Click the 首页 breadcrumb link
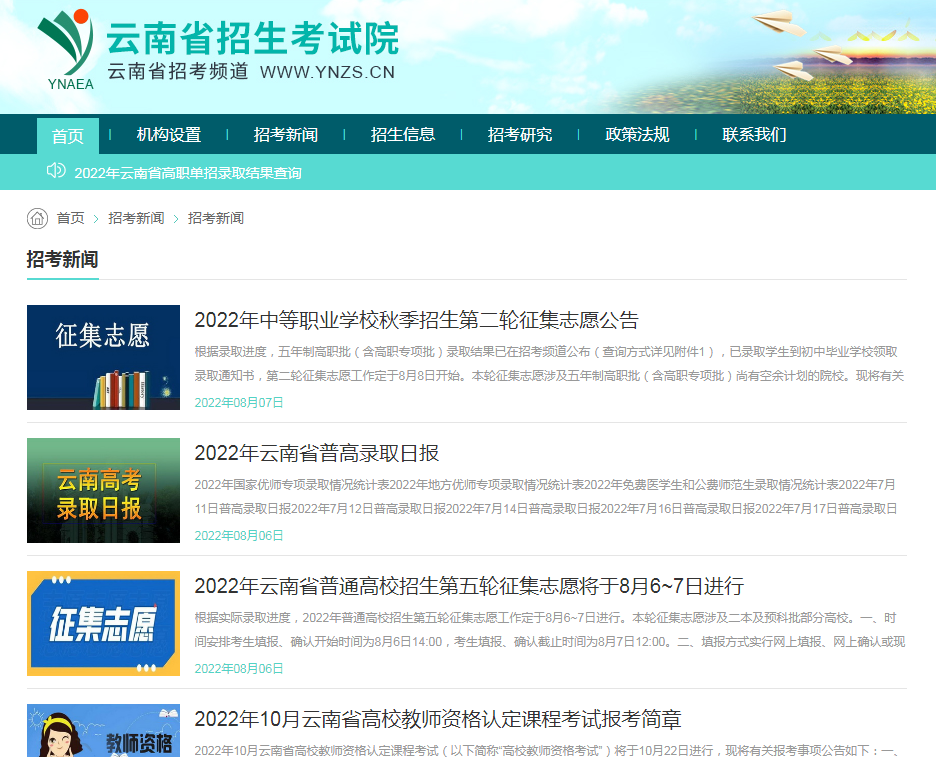Image resolution: width=936 pixels, height=757 pixels. [70, 218]
